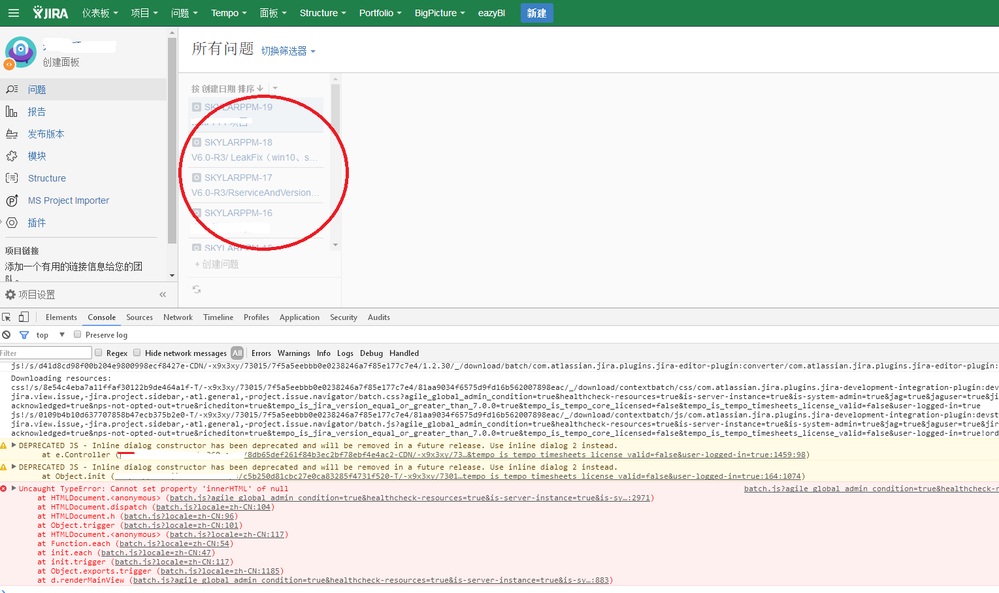Open the console context 'top' dropdown
The width and height of the screenshot is (999, 593).
click(50, 334)
